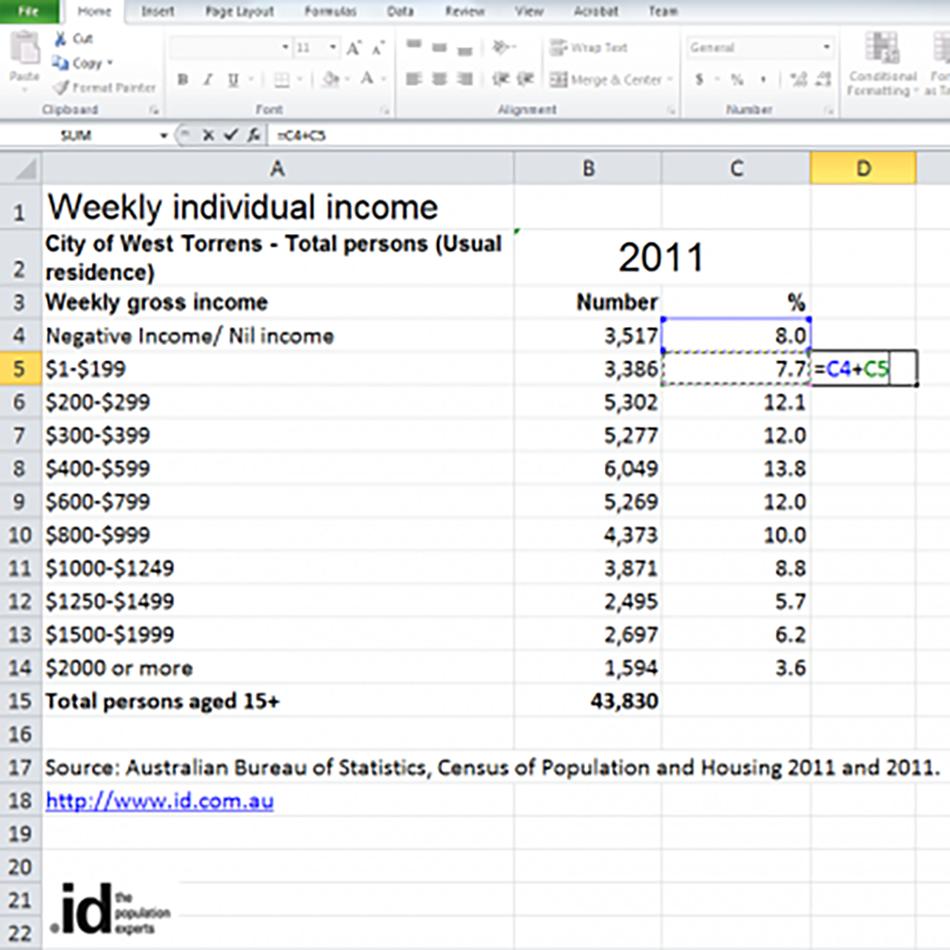Screen dimensions: 950x950
Task: Toggle Merge & Center
Action: click(x=606, y=79)
